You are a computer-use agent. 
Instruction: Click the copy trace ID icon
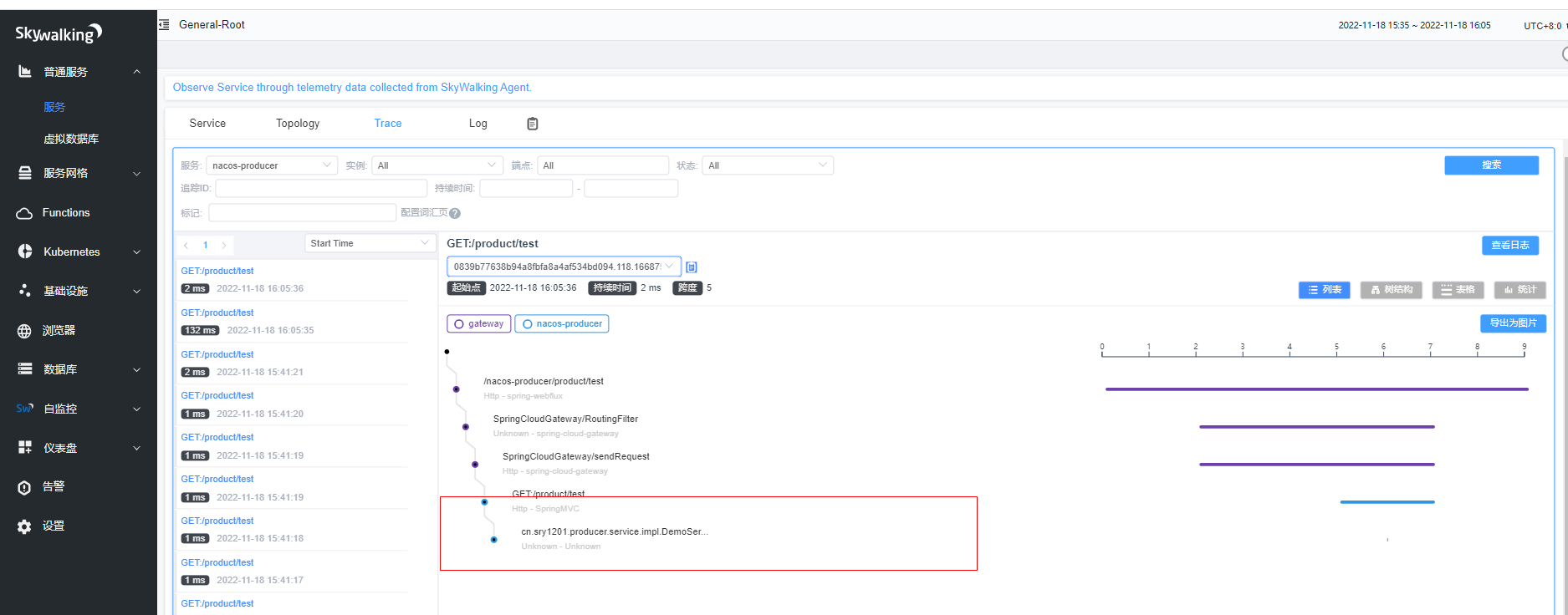(x=692, y=267)
